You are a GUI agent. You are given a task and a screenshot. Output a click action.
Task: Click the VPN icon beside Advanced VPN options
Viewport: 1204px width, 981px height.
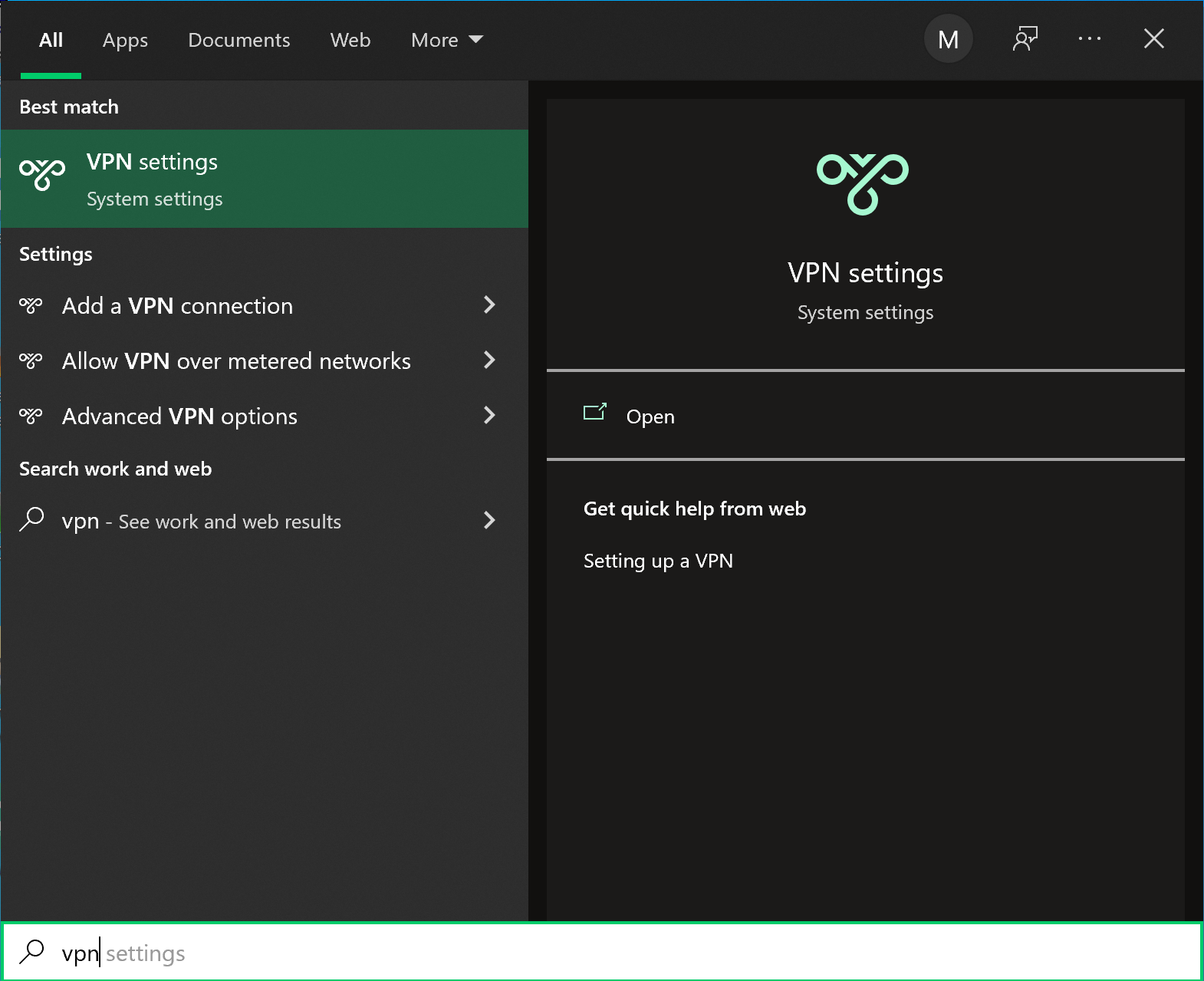pos(31,416)
